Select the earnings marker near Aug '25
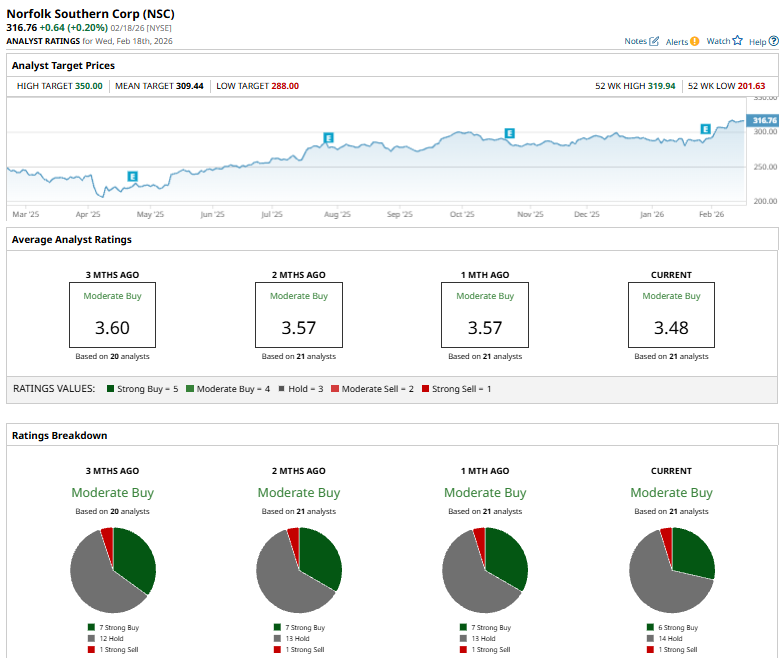The width and height of the screenshot is (782, 658). click(x=327, y=137)
